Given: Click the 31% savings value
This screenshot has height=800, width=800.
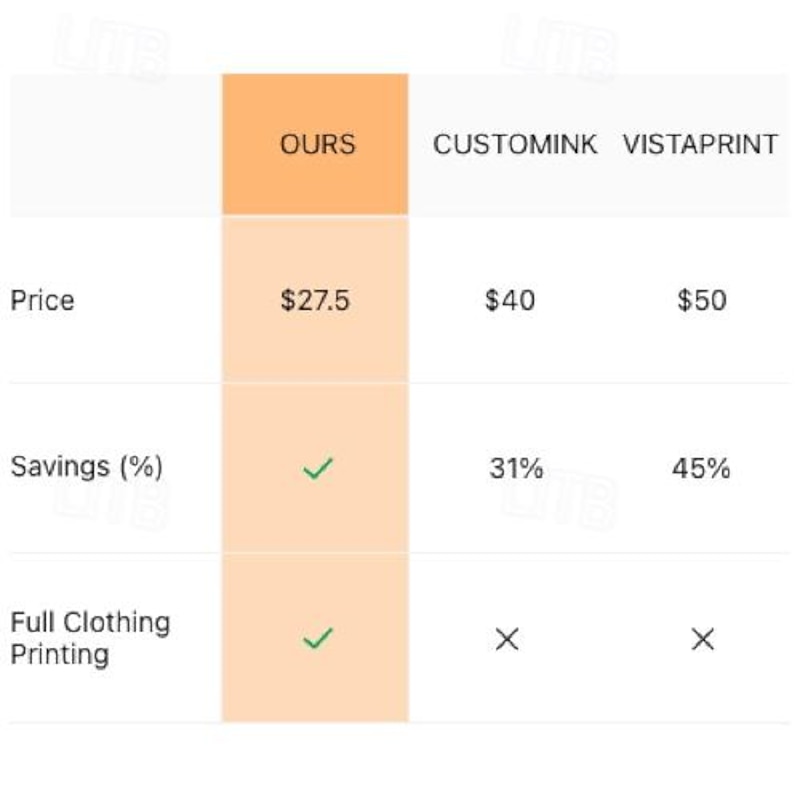Looking at the screenshot, I should click(x=515, y=468).
